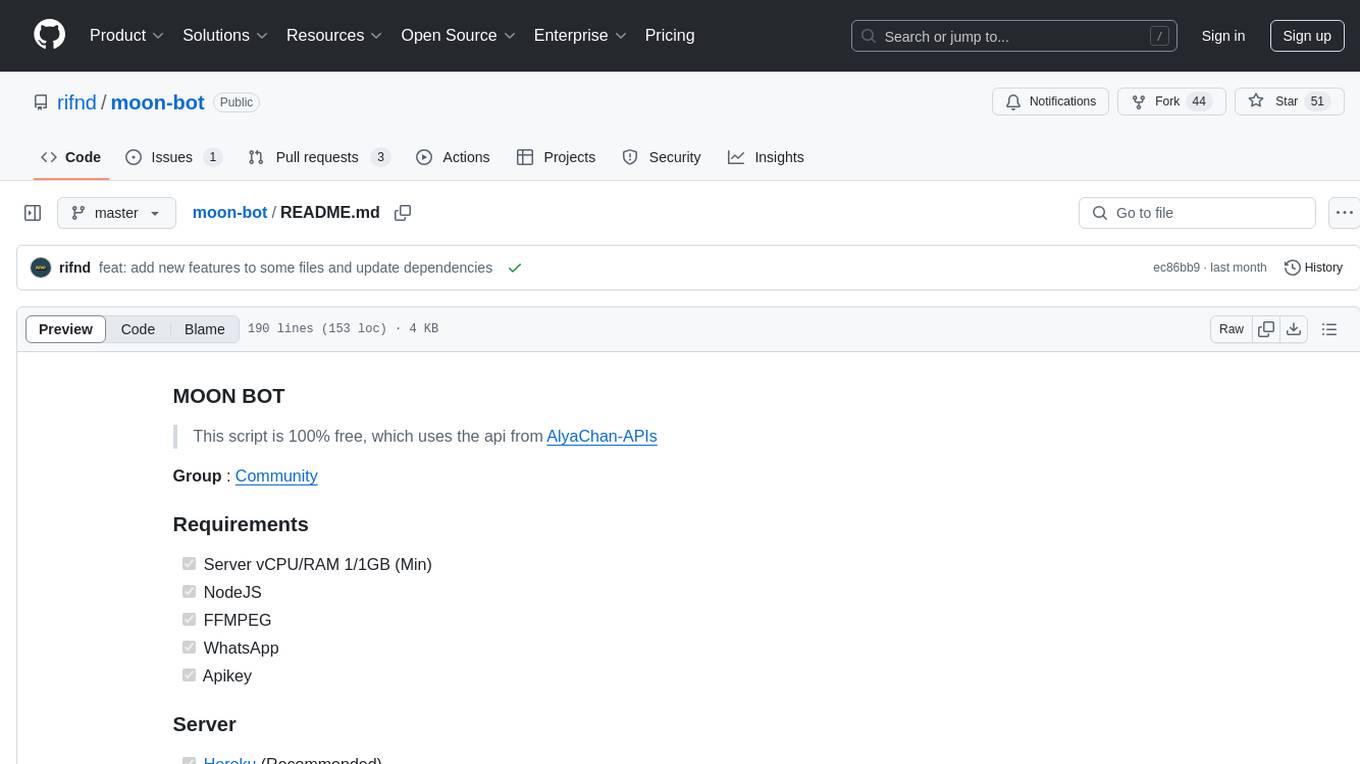The height and width of the screenshot is (764, 1360).
Task: Open the Projects tab
Action: pos(556,157)
